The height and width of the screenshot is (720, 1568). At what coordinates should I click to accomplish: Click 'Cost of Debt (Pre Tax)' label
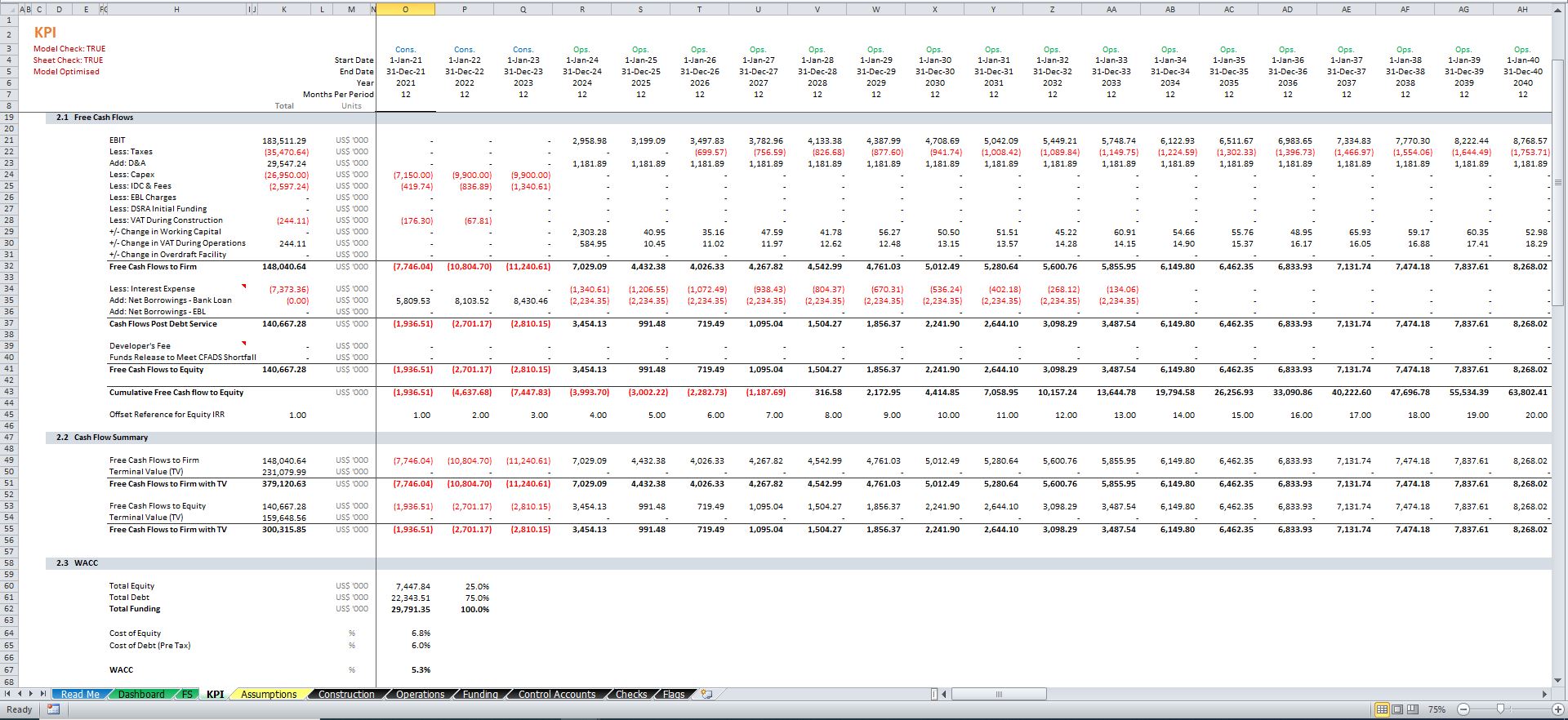149,646
